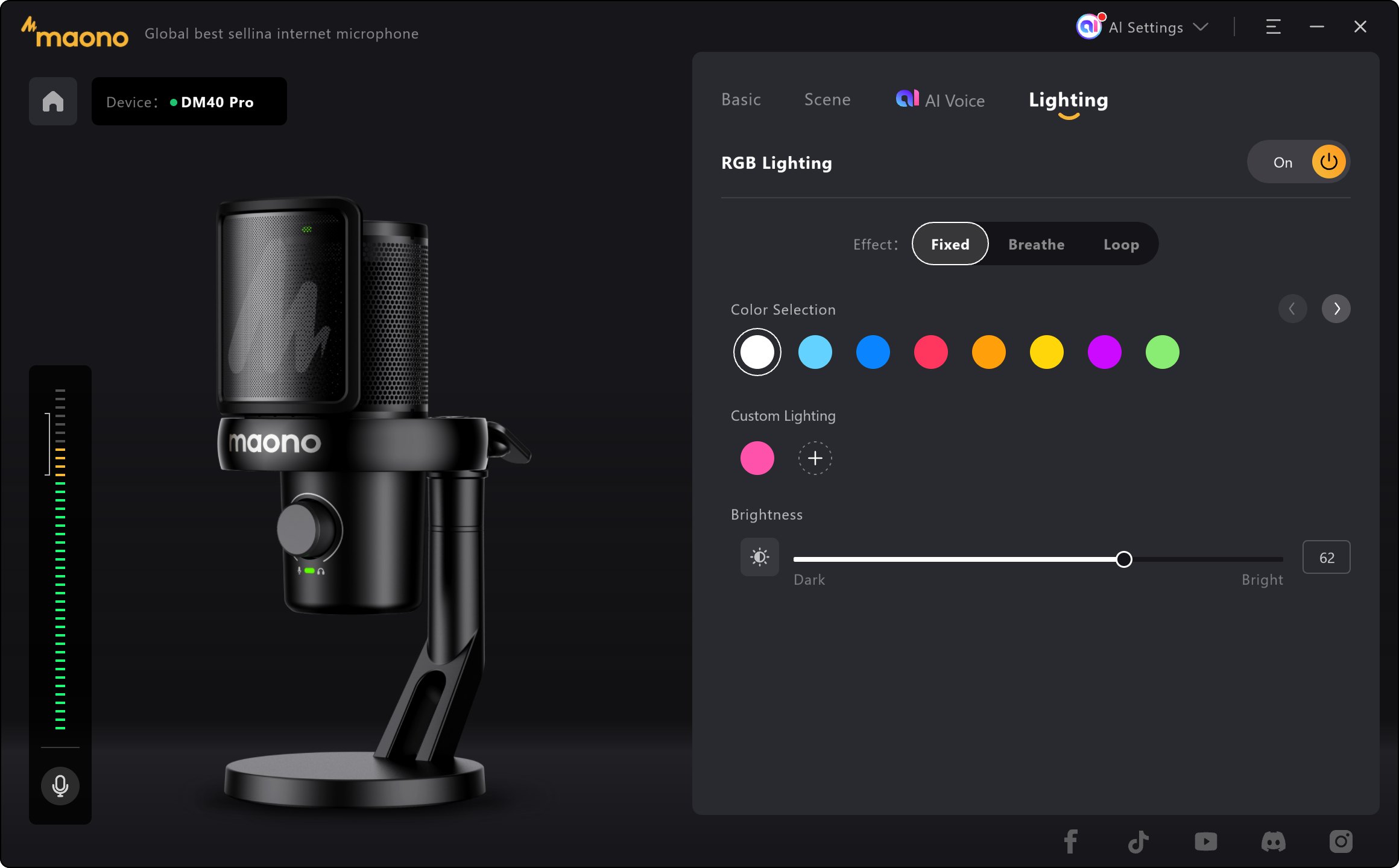The width and height of the screenshot is (1399, 868).
Task: Choose the light blue color swatch
Action: (x=815, y=352)
